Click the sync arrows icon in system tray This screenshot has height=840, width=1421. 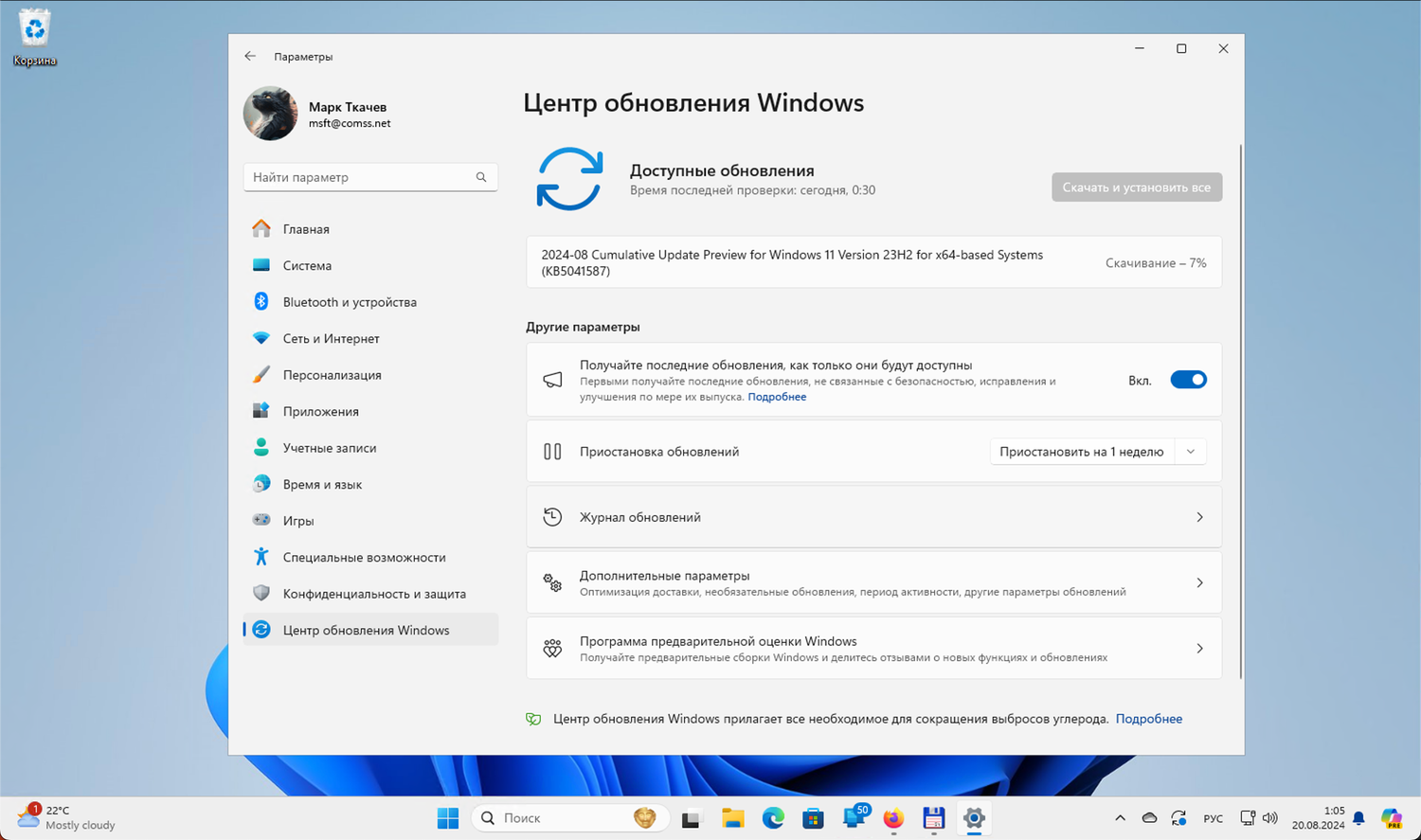pos(1178,818)
